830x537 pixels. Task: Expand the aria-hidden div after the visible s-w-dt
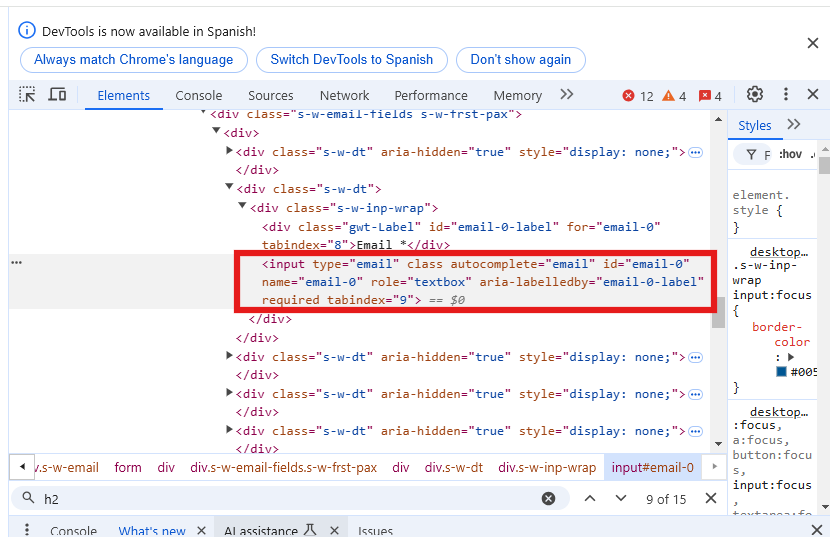[229, 355]
